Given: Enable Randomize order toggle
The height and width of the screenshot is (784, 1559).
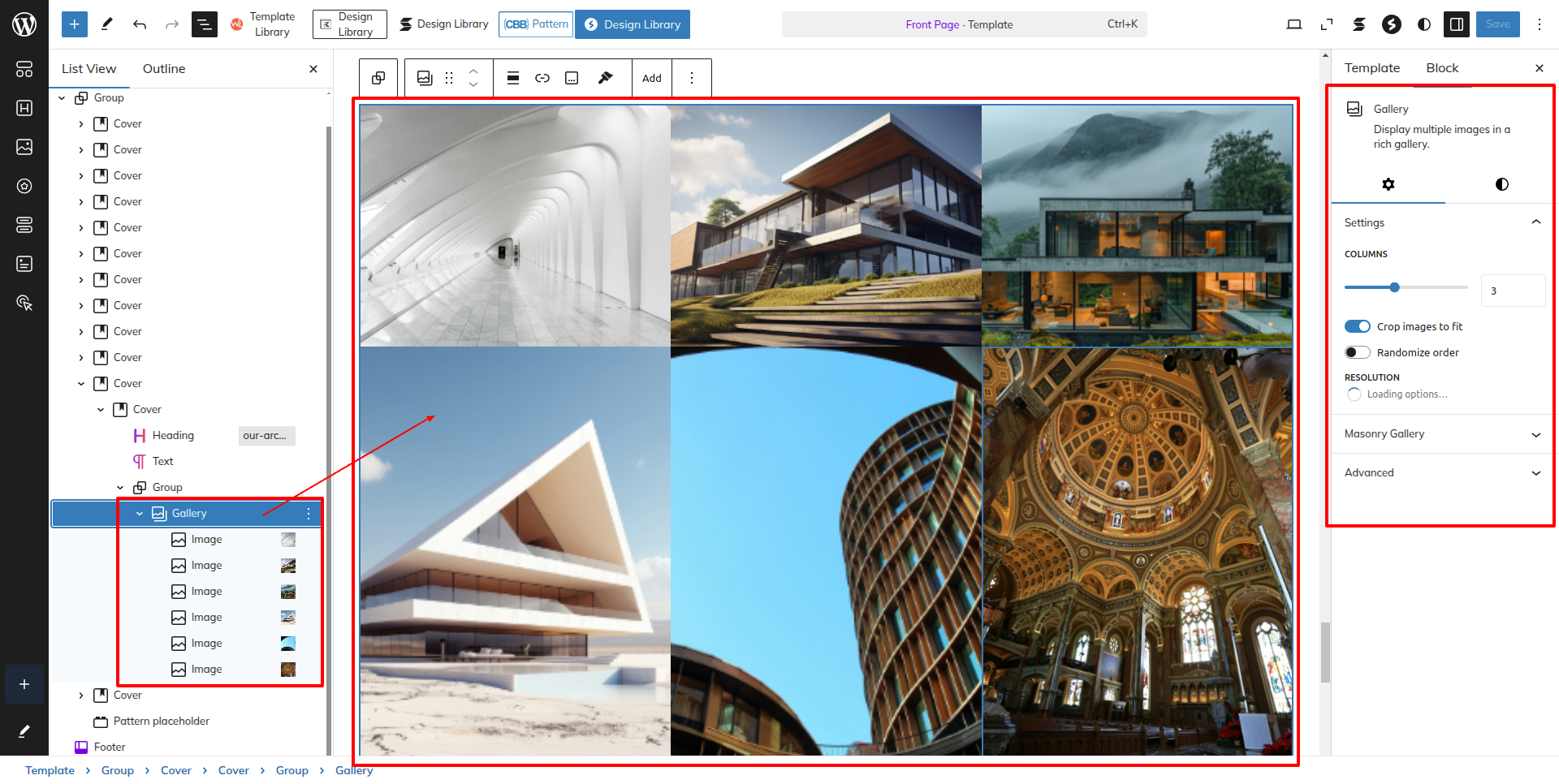Looking at the screenshot, I should 1357,352.
